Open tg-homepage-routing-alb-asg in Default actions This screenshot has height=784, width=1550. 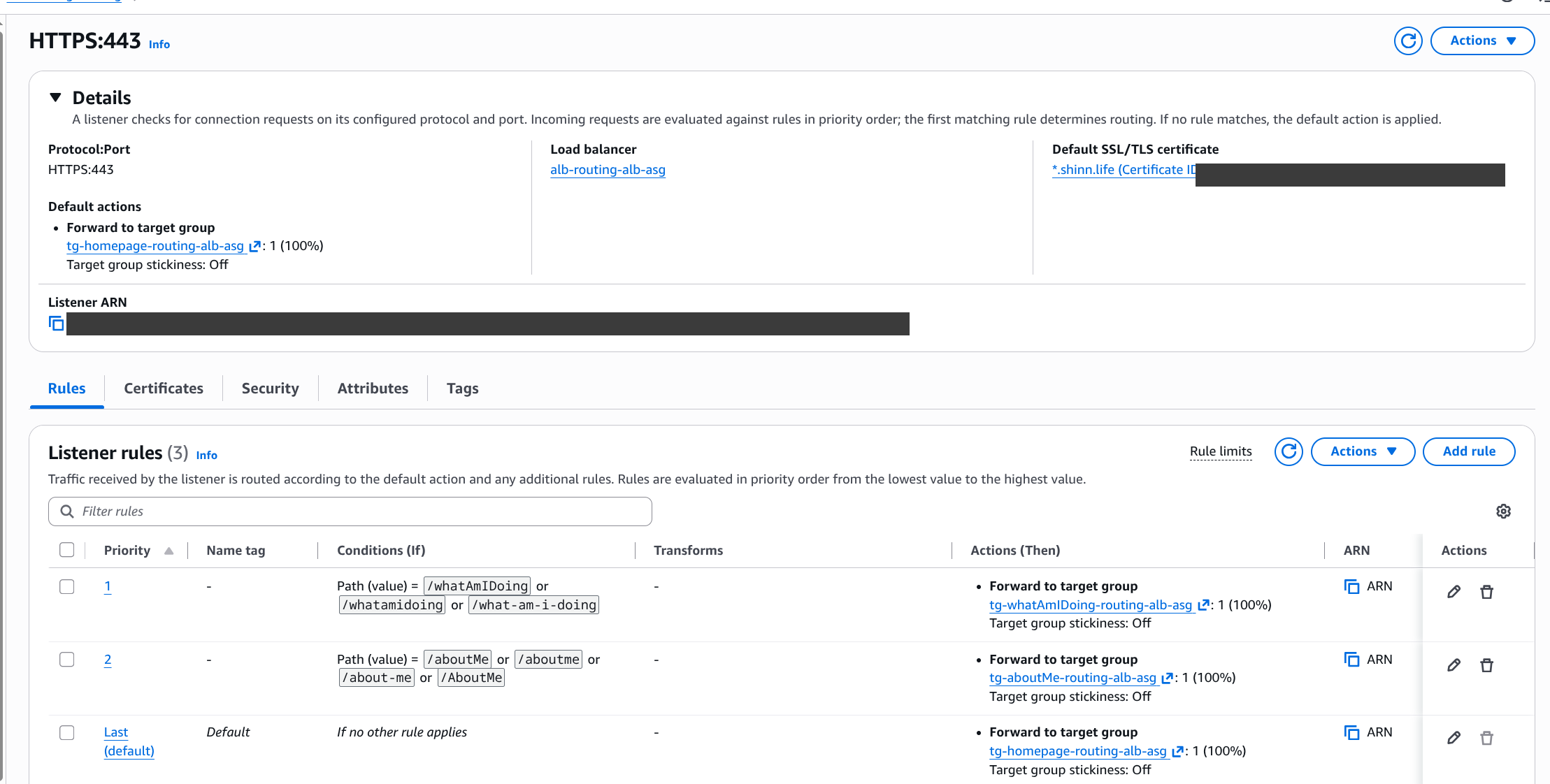coord(155,246)
